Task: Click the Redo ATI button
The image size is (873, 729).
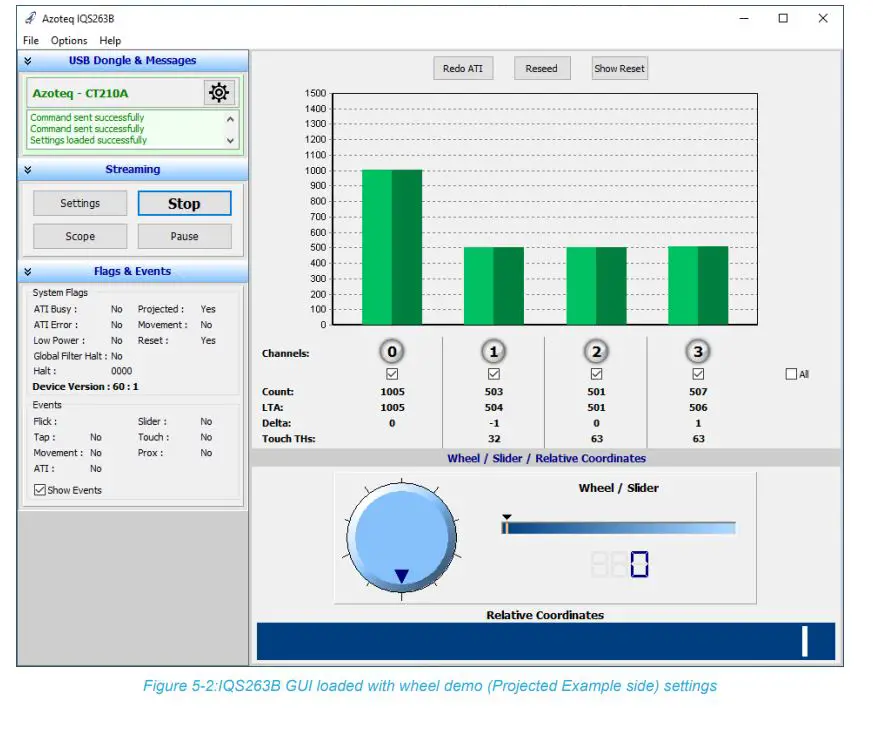Action: [463, 68]
